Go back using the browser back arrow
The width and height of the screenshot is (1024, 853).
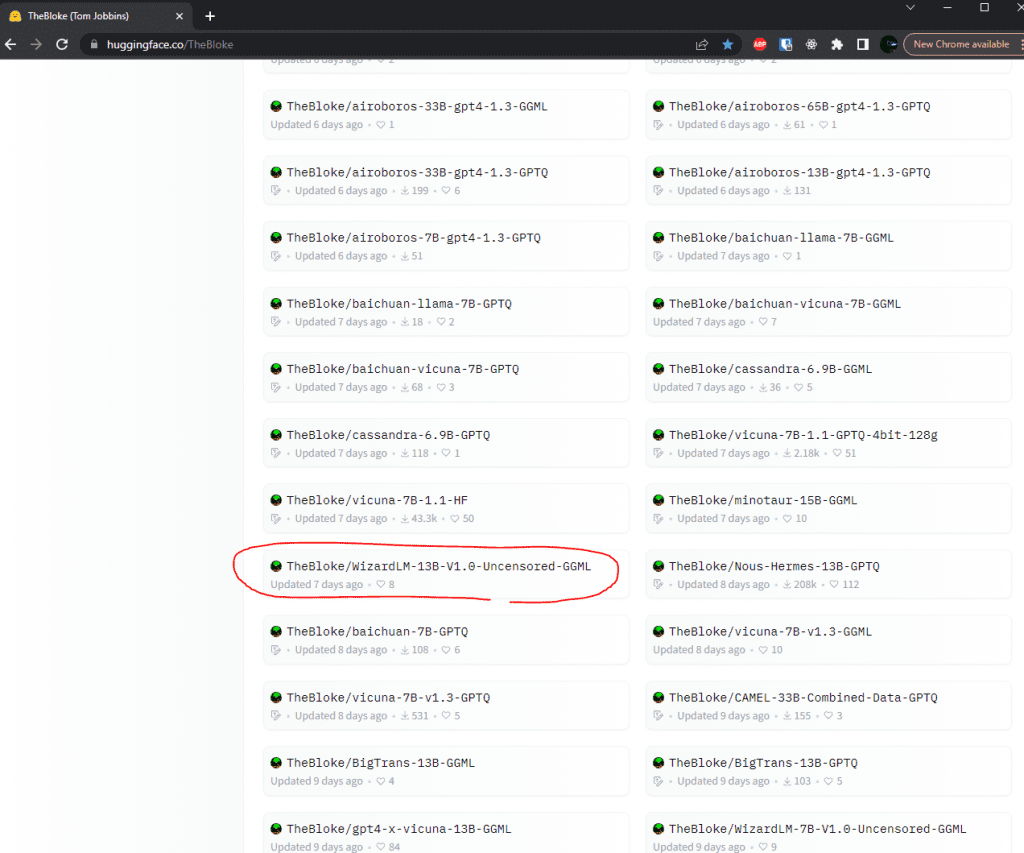(10, 44)
